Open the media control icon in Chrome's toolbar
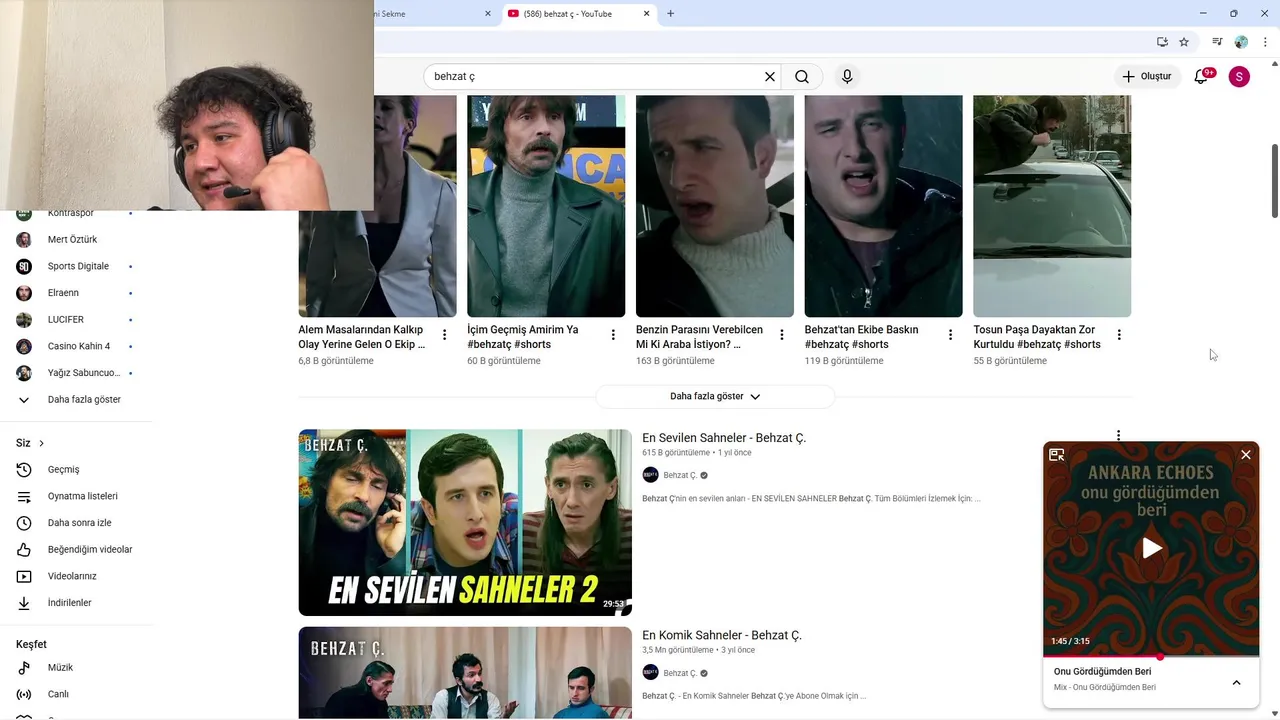 coord(1217,42)
